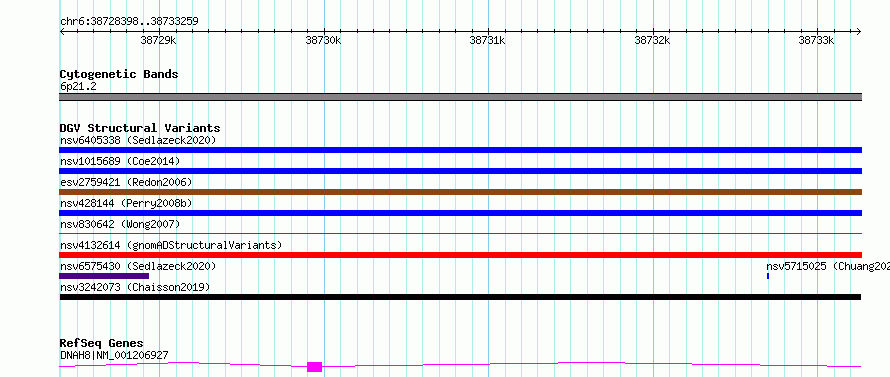The image size is (890, 377).
Task: Click the 6p21.2 band label
Action: point(78,87)
